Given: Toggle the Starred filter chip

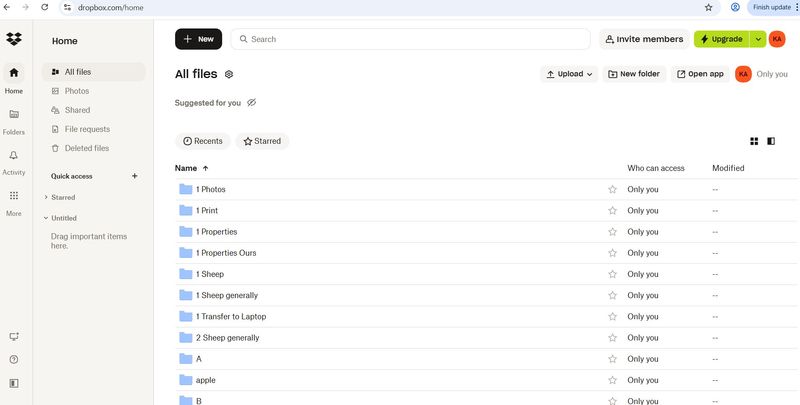Looking at the screenshot, I should click(x=262, y=141).
